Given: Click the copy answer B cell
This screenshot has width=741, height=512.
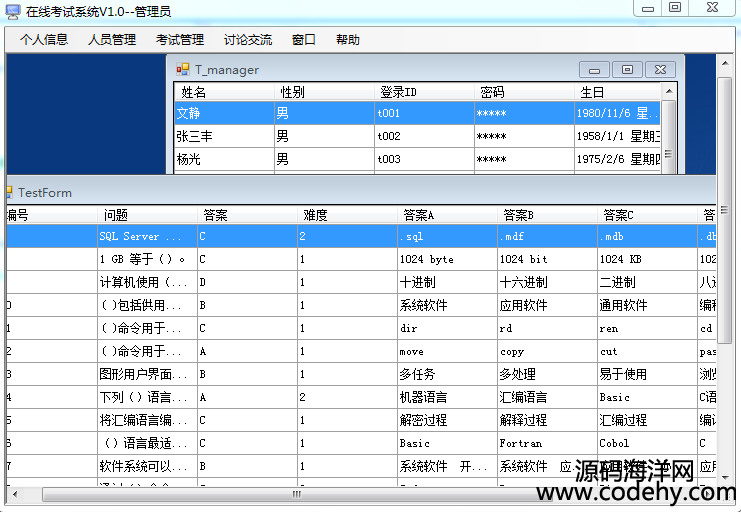Looking at the screenshot, I should 548,351.
